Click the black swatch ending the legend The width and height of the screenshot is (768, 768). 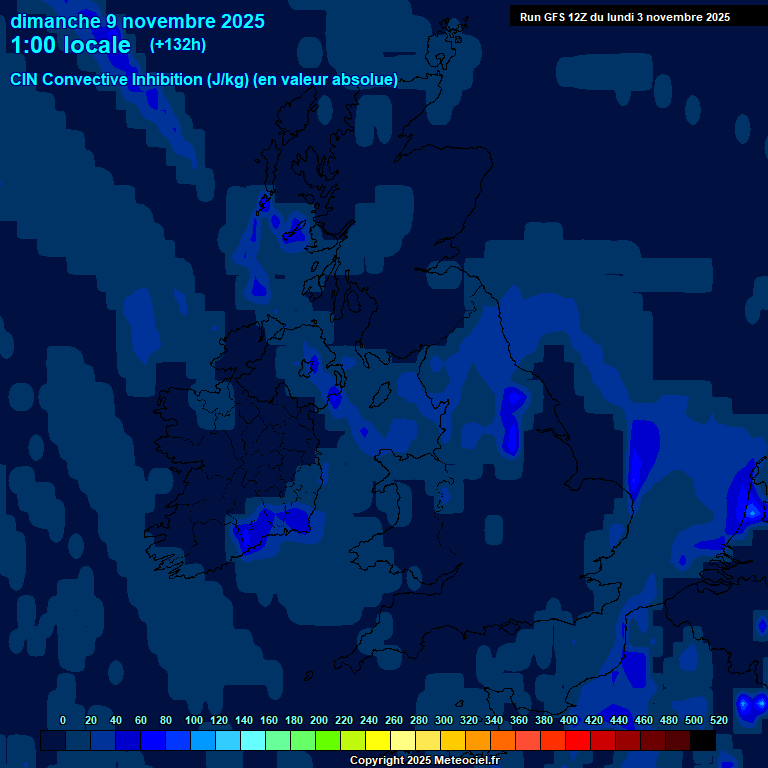[703, 740]
